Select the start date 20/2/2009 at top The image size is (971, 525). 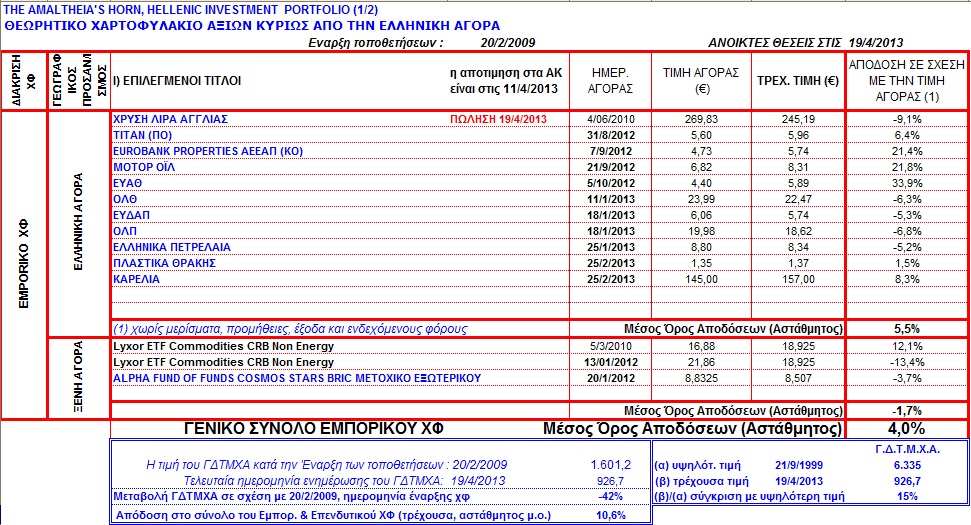[x=507, y=43]
